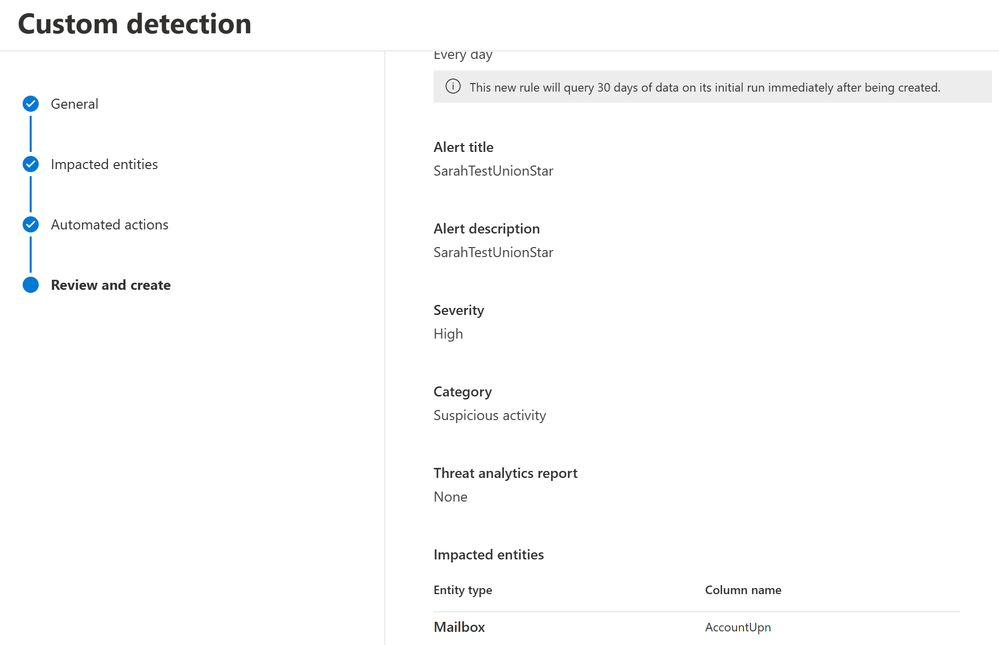Click the Alert description value text
Image resolution: width=999 pixels, height=645 pixels.
click(493, 252)
